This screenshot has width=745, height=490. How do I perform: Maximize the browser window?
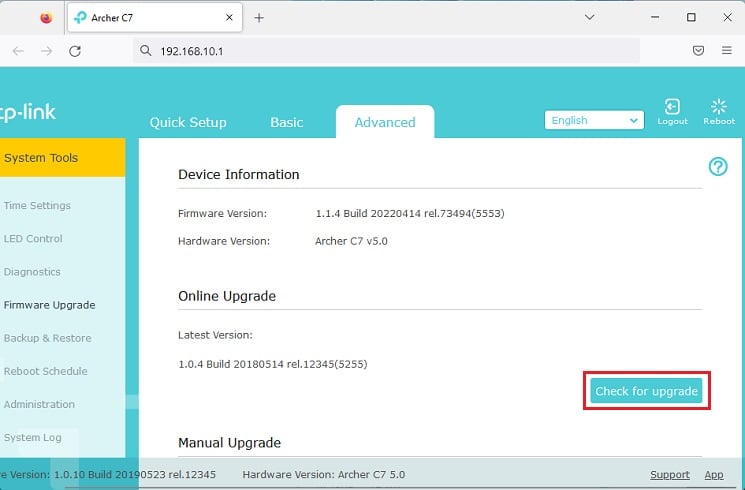coord(691,18)
